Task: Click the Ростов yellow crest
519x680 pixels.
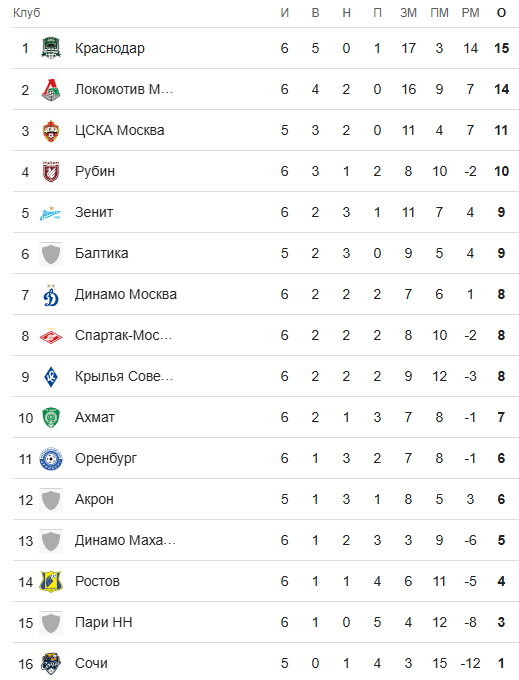Action: coord(51,582)
